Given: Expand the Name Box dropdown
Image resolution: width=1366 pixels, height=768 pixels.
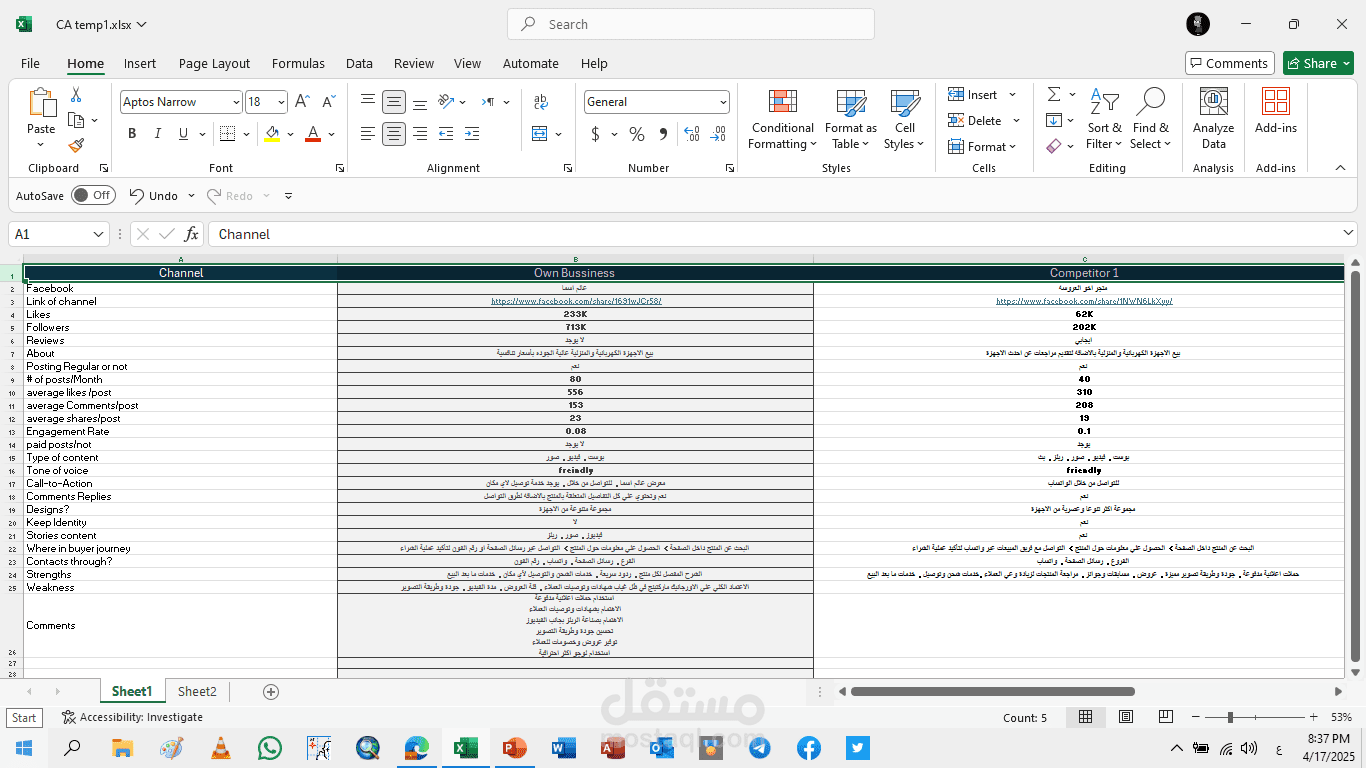Looking at the screenshot, I should click(98, 234).
